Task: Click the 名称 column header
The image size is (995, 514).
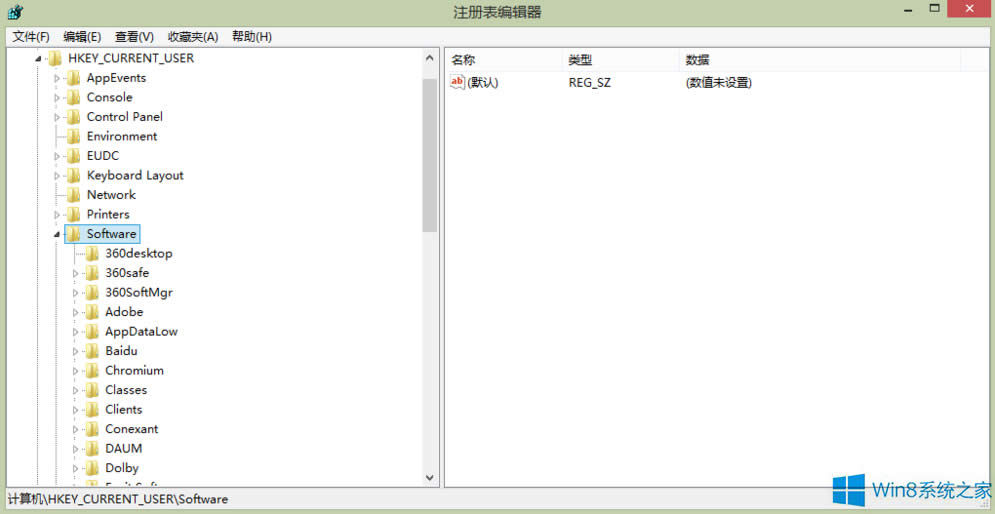Action: 504,60
